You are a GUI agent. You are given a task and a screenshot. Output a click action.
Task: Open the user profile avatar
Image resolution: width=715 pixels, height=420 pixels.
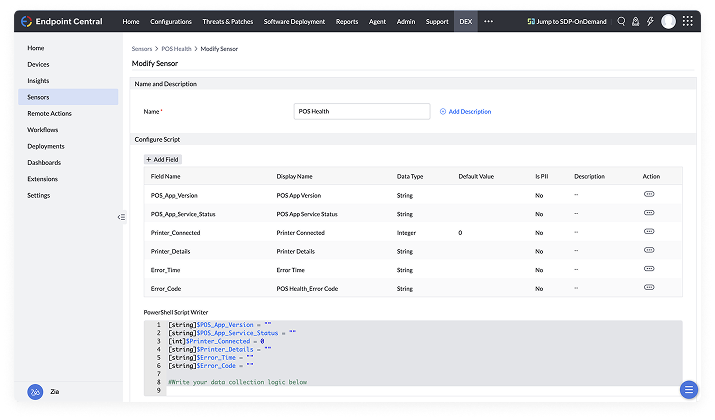tap(669, 21)
